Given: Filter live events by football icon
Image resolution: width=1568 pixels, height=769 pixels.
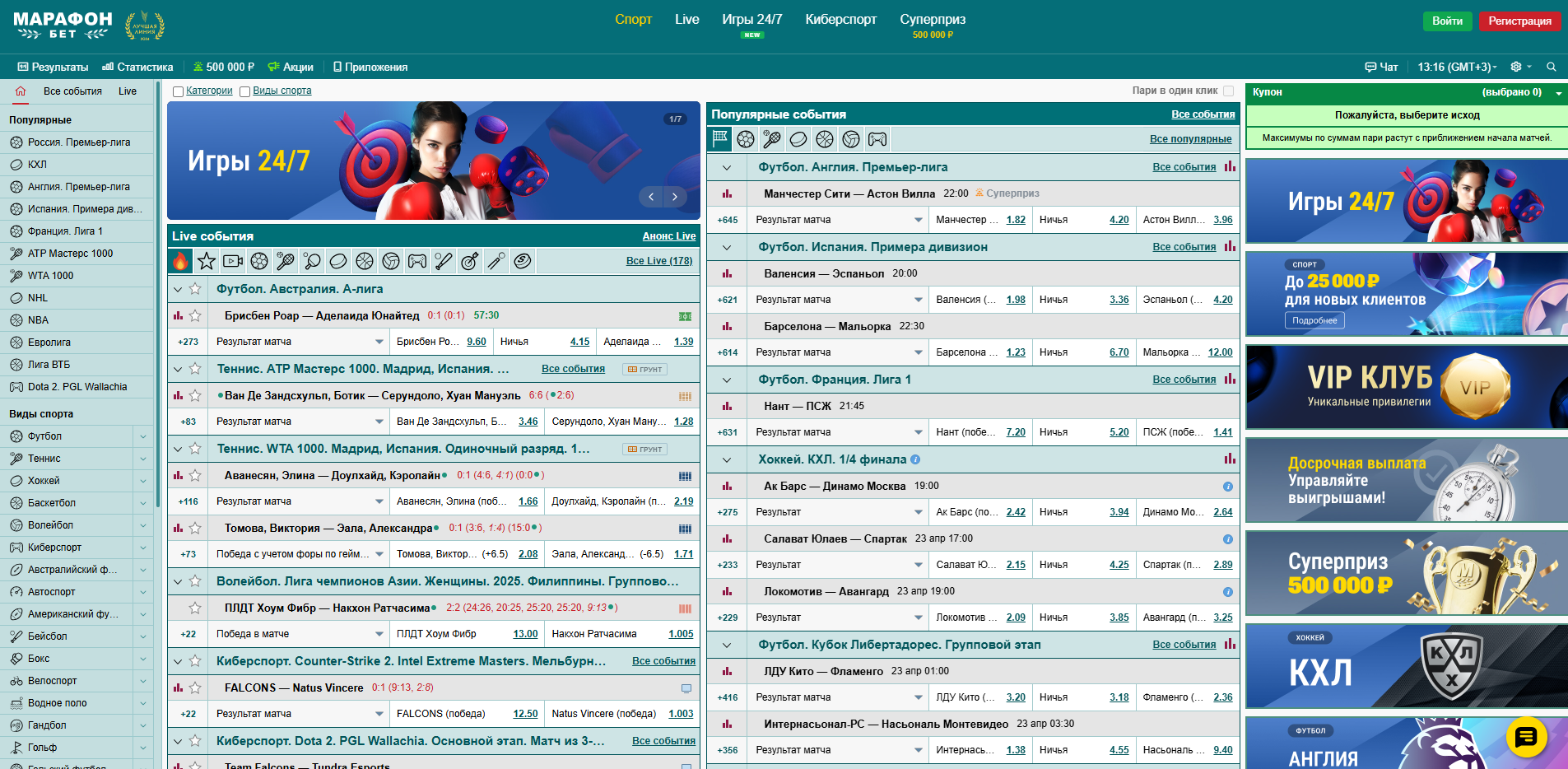Looking at the screenshot, I should [259, 261].
